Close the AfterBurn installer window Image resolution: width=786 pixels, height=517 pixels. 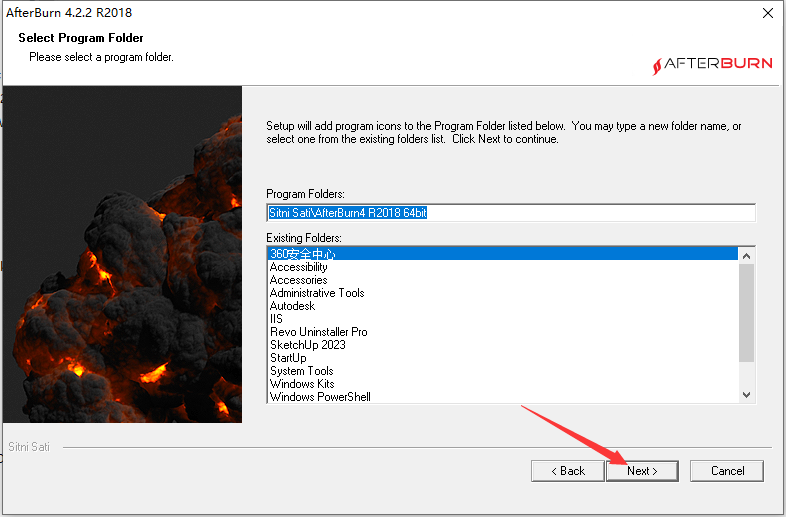767,13
